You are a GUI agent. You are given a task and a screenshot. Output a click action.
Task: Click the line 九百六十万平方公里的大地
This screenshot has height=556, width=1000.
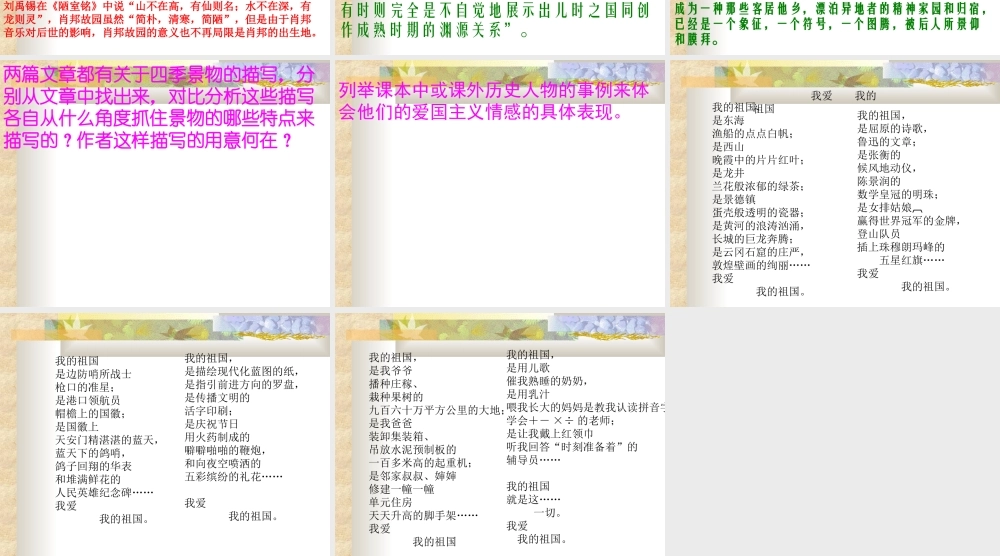point(437,410)
